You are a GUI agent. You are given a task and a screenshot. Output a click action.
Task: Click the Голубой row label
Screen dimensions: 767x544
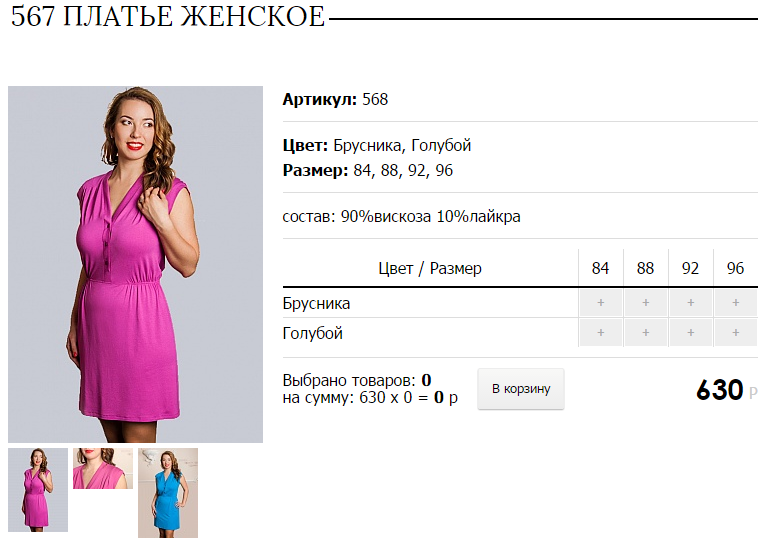click(x=313, y=333)
